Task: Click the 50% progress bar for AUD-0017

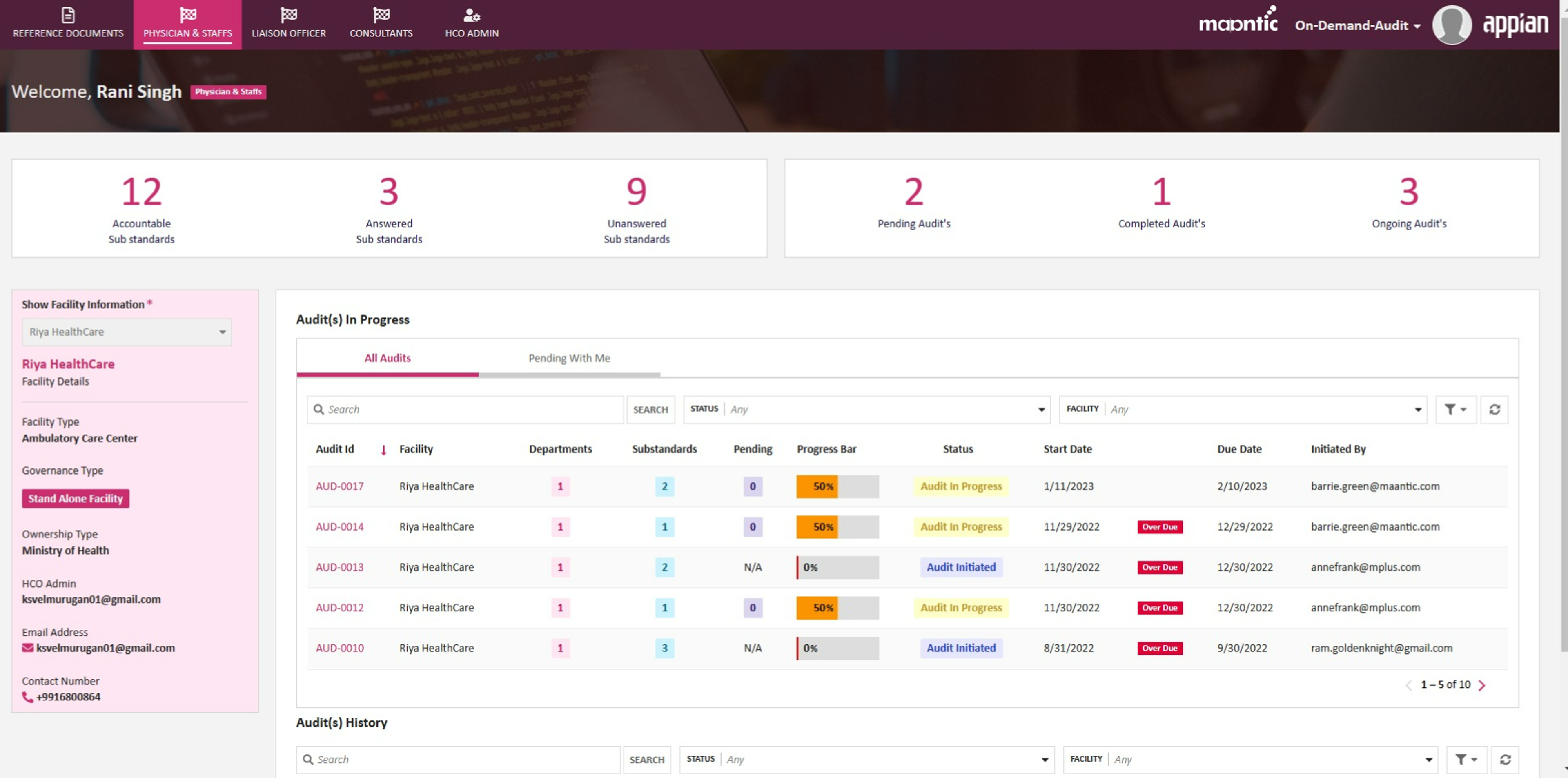Action: [837, 486]
